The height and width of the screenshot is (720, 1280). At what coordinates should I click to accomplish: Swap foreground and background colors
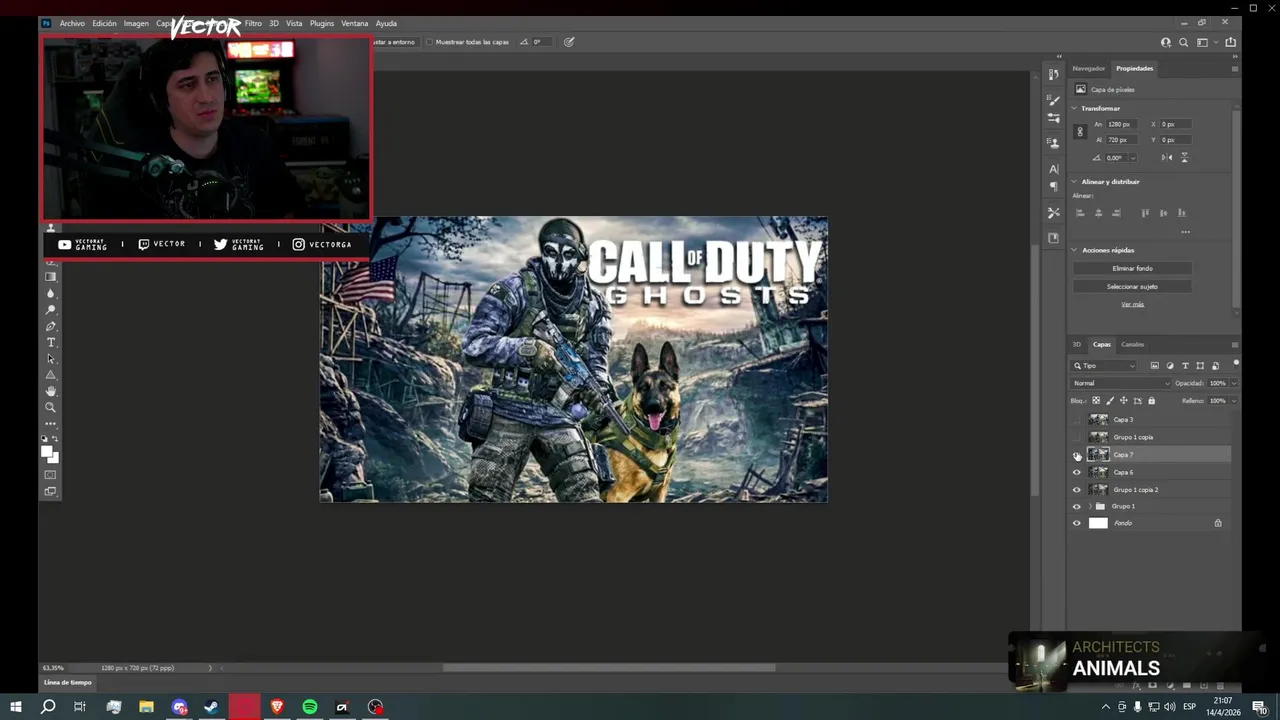55,438
